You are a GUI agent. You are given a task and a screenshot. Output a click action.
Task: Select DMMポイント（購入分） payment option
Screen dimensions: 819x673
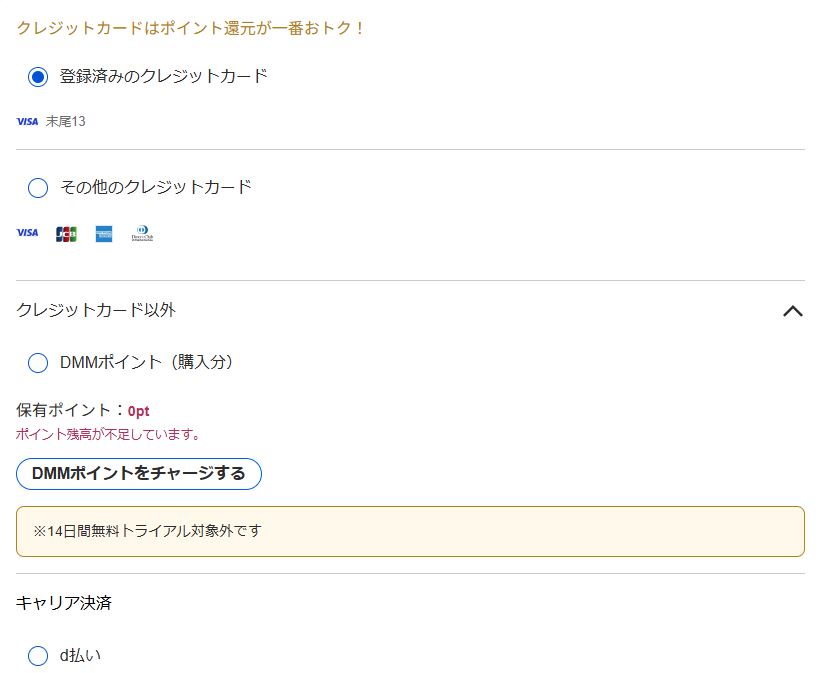(x=38, y=363)
